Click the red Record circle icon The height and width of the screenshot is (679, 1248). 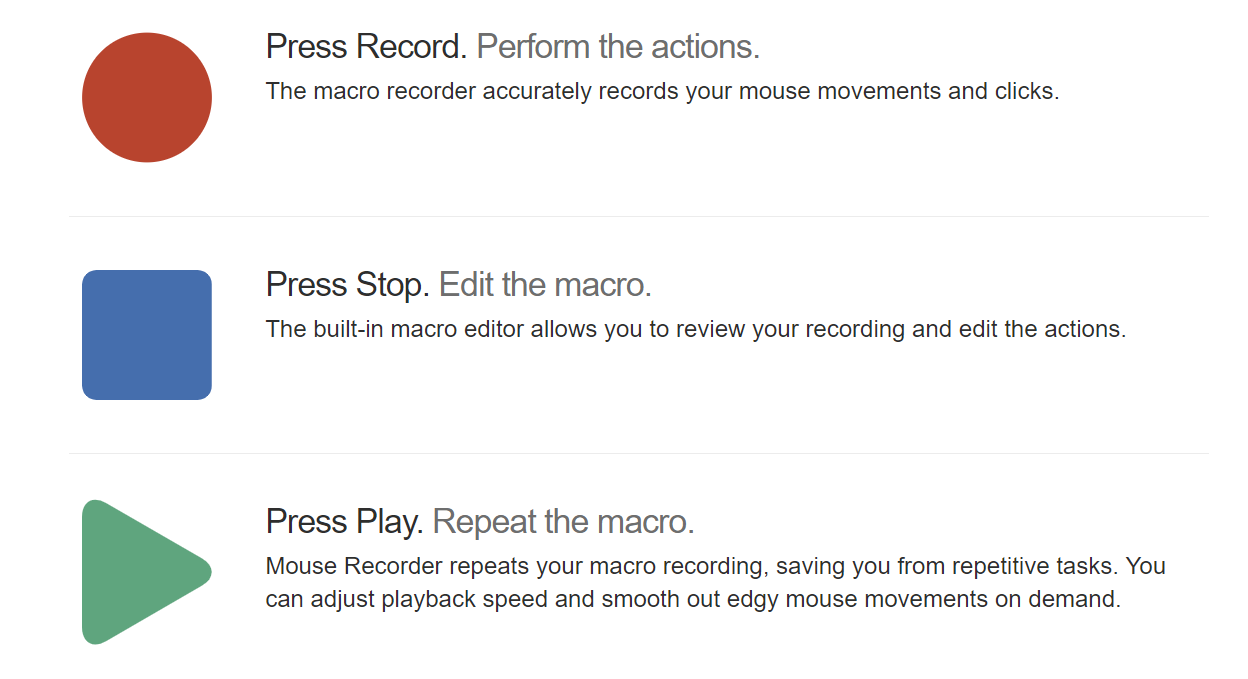(147, 97)
